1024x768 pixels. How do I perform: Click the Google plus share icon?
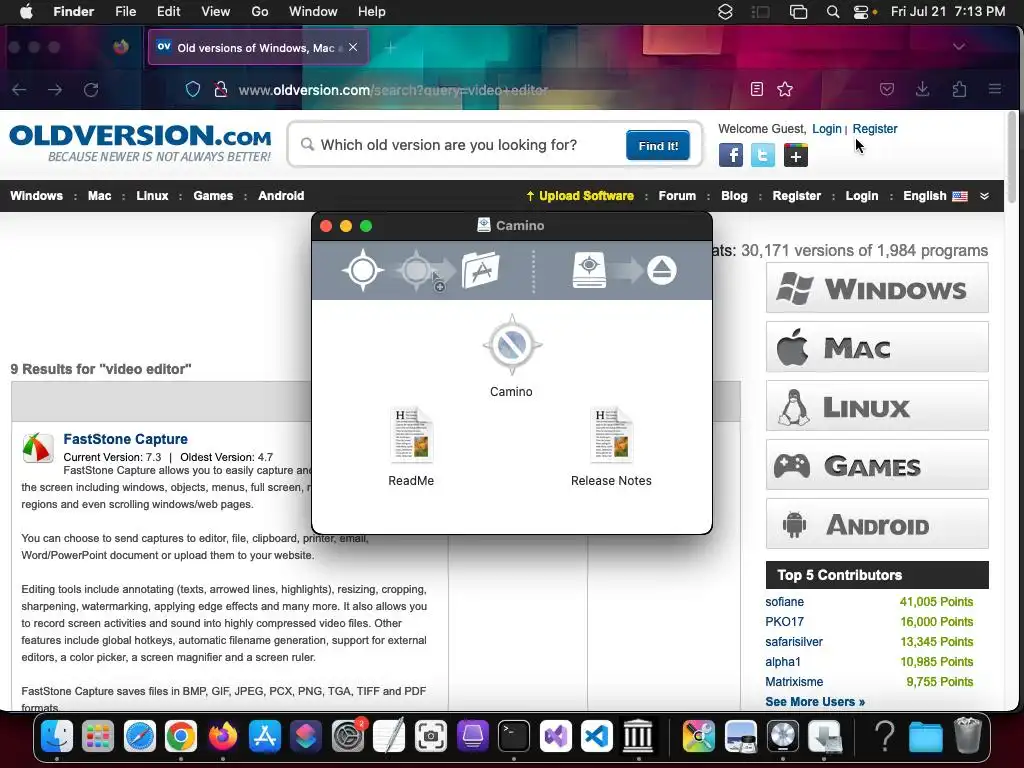(795, 155)
